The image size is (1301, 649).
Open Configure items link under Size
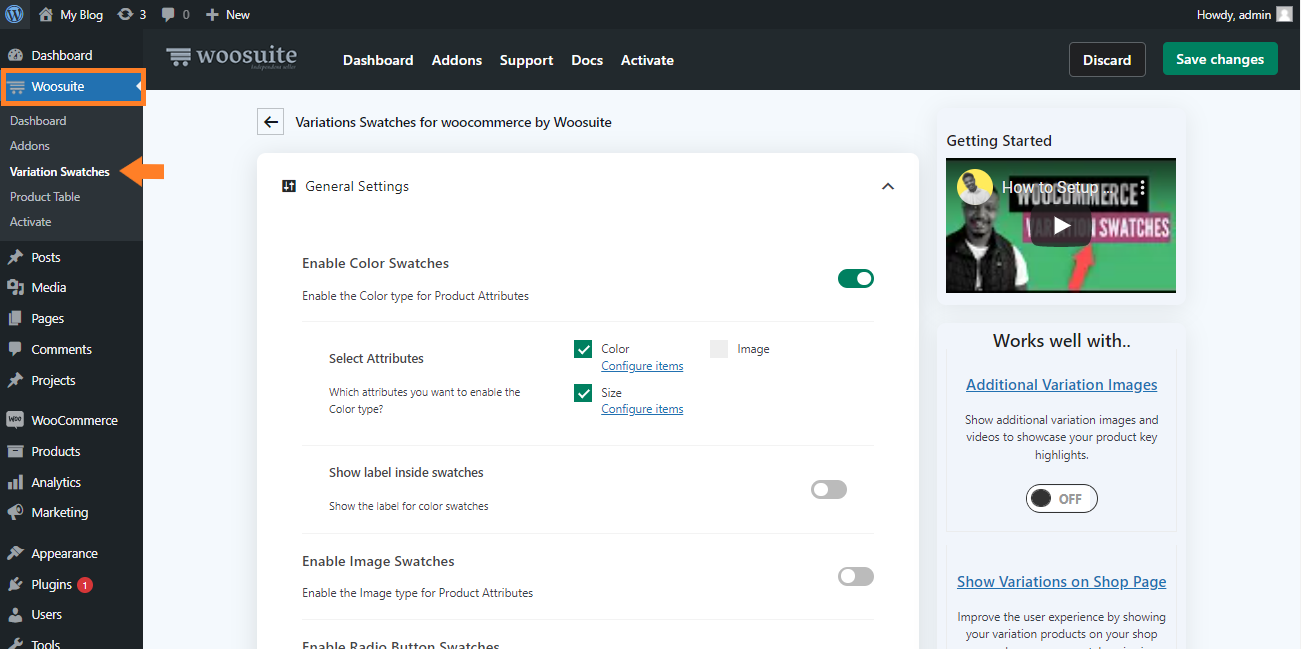click(x=642, y=409)
